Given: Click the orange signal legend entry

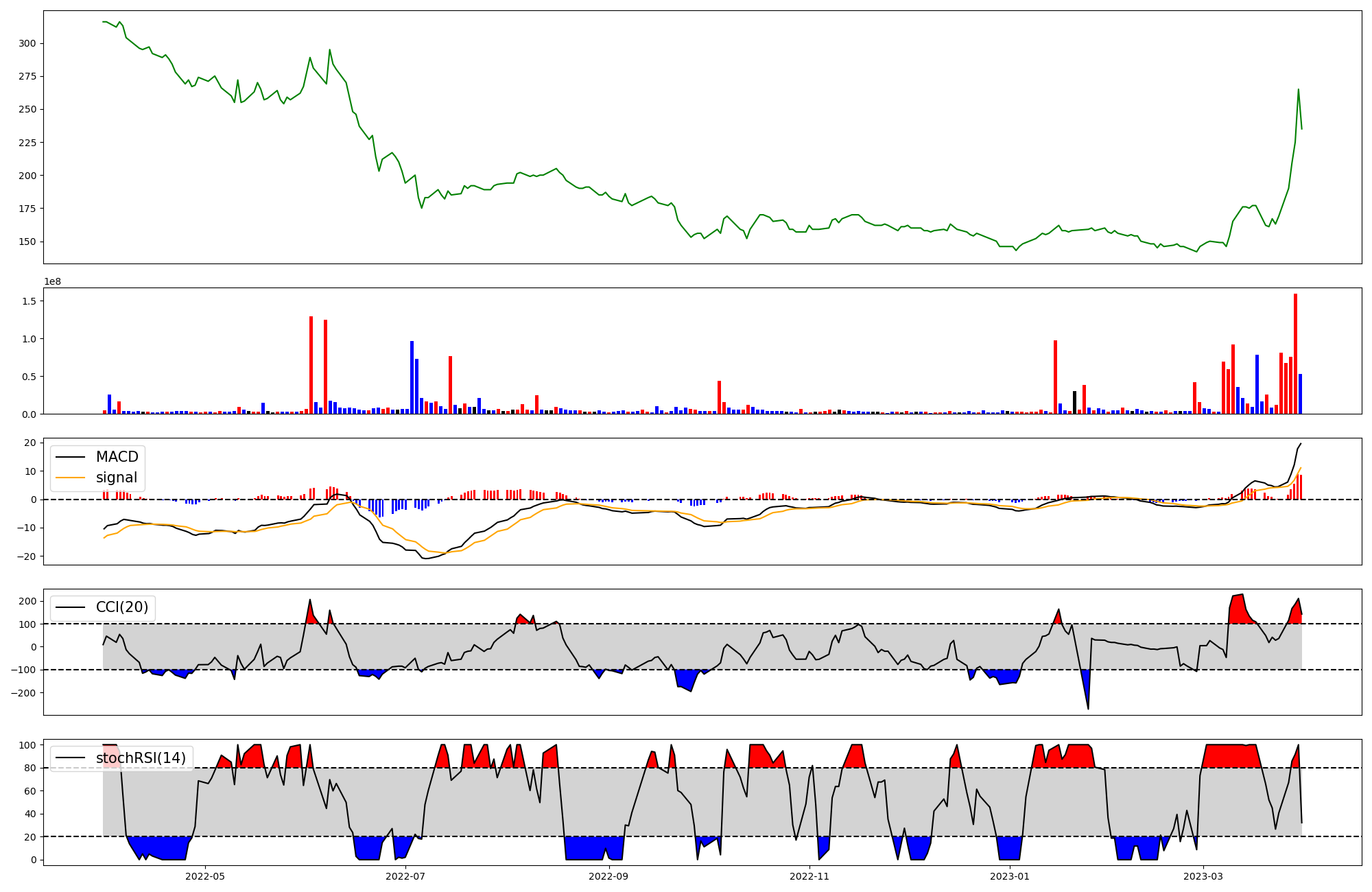Looking at the screenshot, I should [x=116, y=478].
